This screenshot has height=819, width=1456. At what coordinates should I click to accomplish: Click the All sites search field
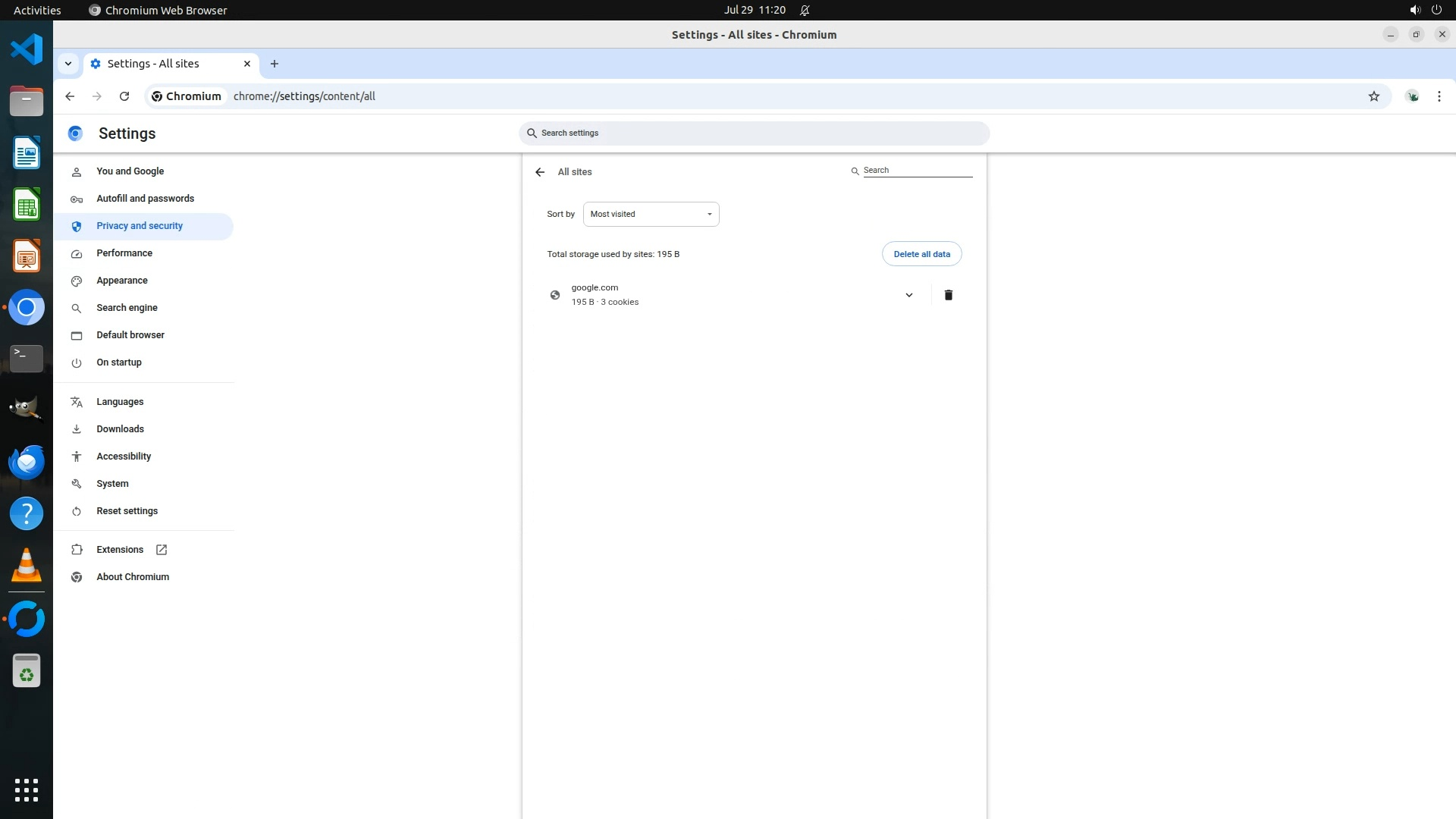[916, 171]
